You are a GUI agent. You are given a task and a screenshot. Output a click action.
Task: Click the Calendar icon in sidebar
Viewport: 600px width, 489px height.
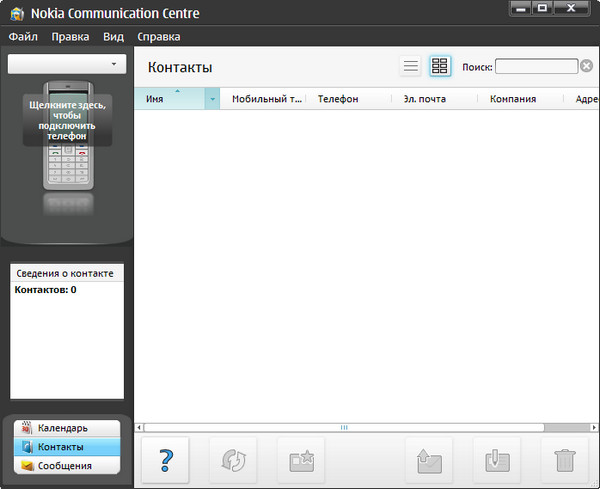coord(26,428)
